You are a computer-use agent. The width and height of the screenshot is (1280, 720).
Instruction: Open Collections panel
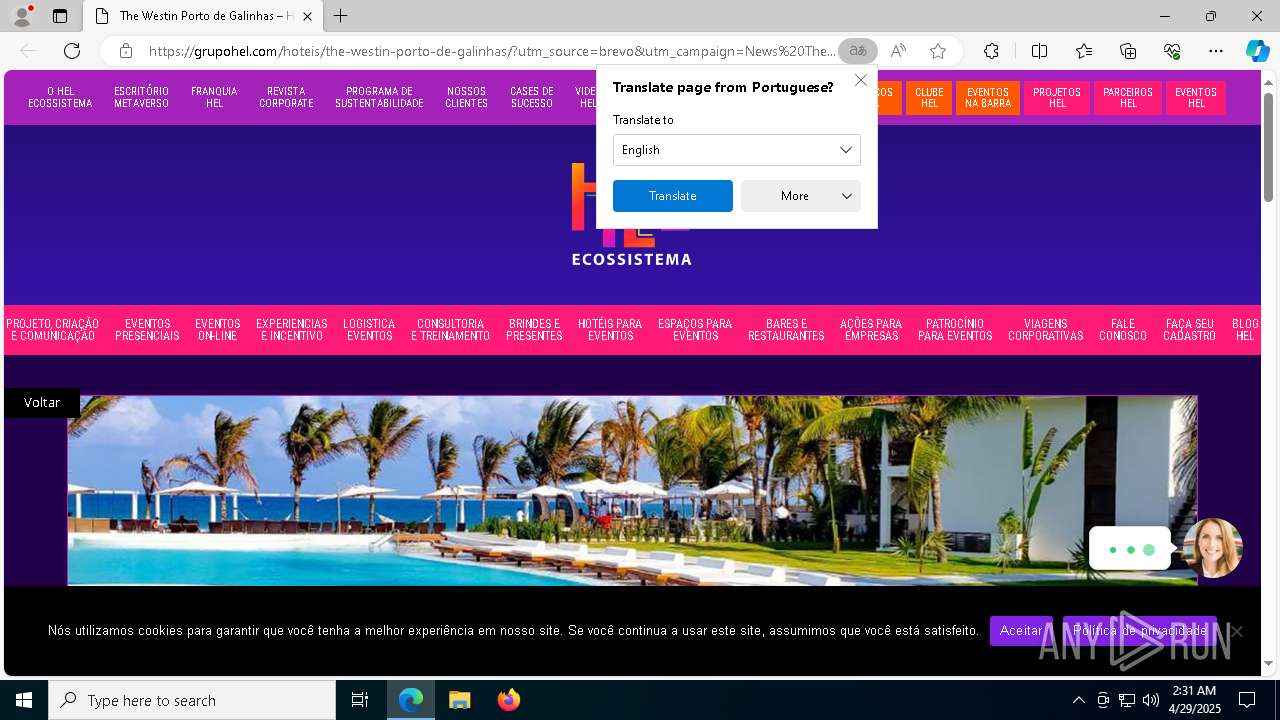pyautogui.click(x=1128, y=51)
